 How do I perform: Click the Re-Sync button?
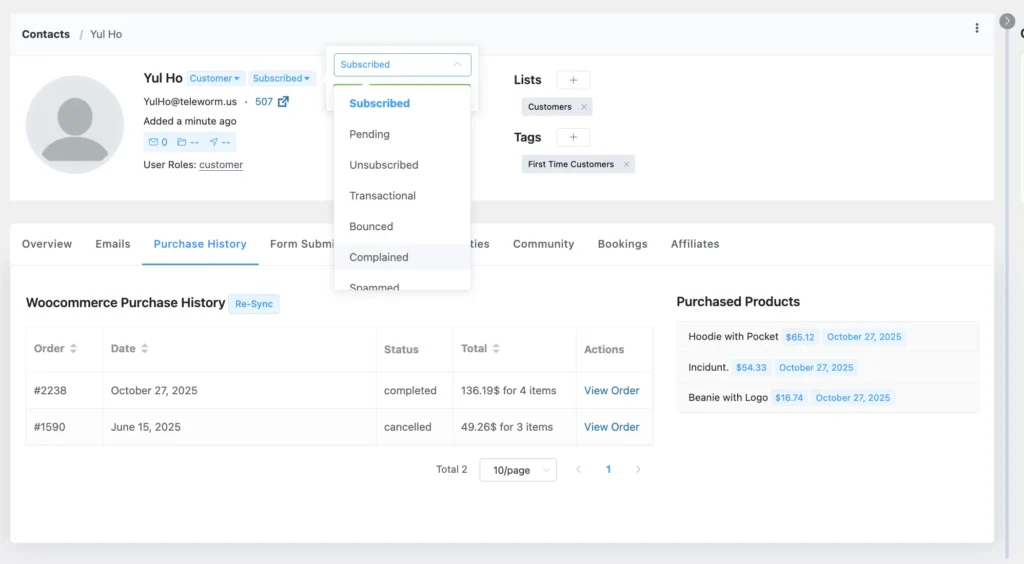254,304
